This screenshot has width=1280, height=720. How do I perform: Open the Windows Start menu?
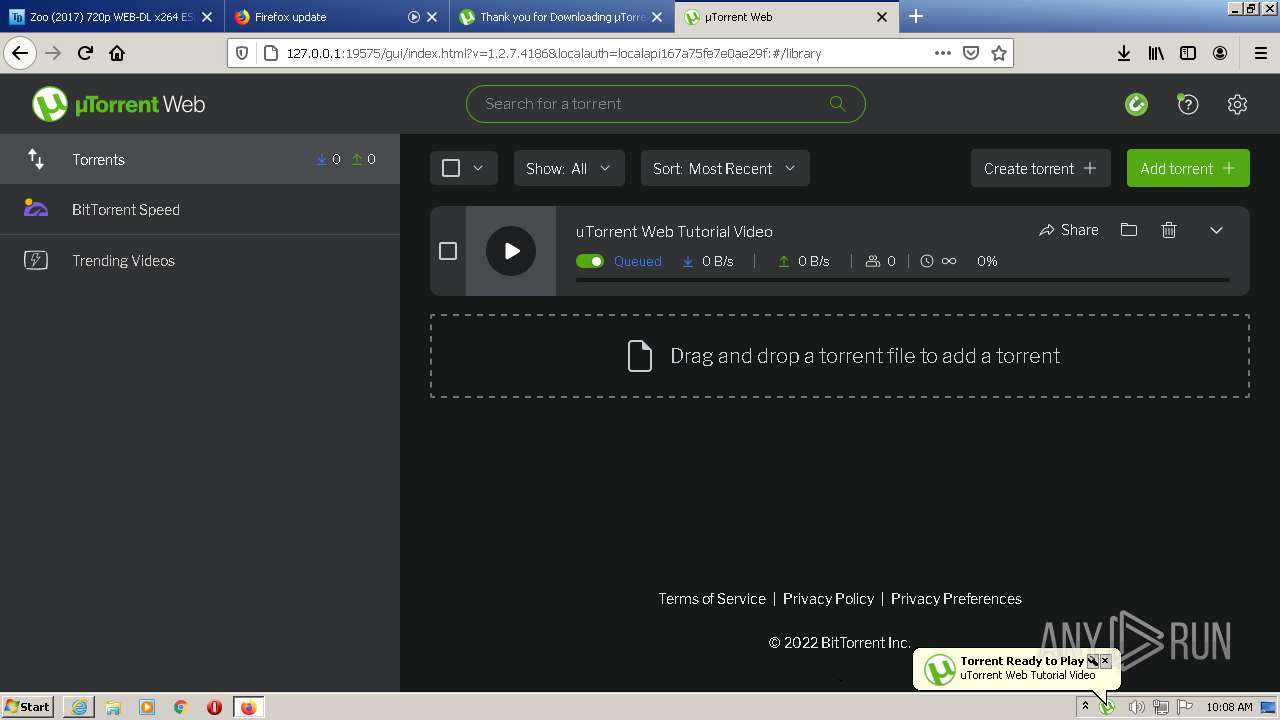(x=29, y=706)
